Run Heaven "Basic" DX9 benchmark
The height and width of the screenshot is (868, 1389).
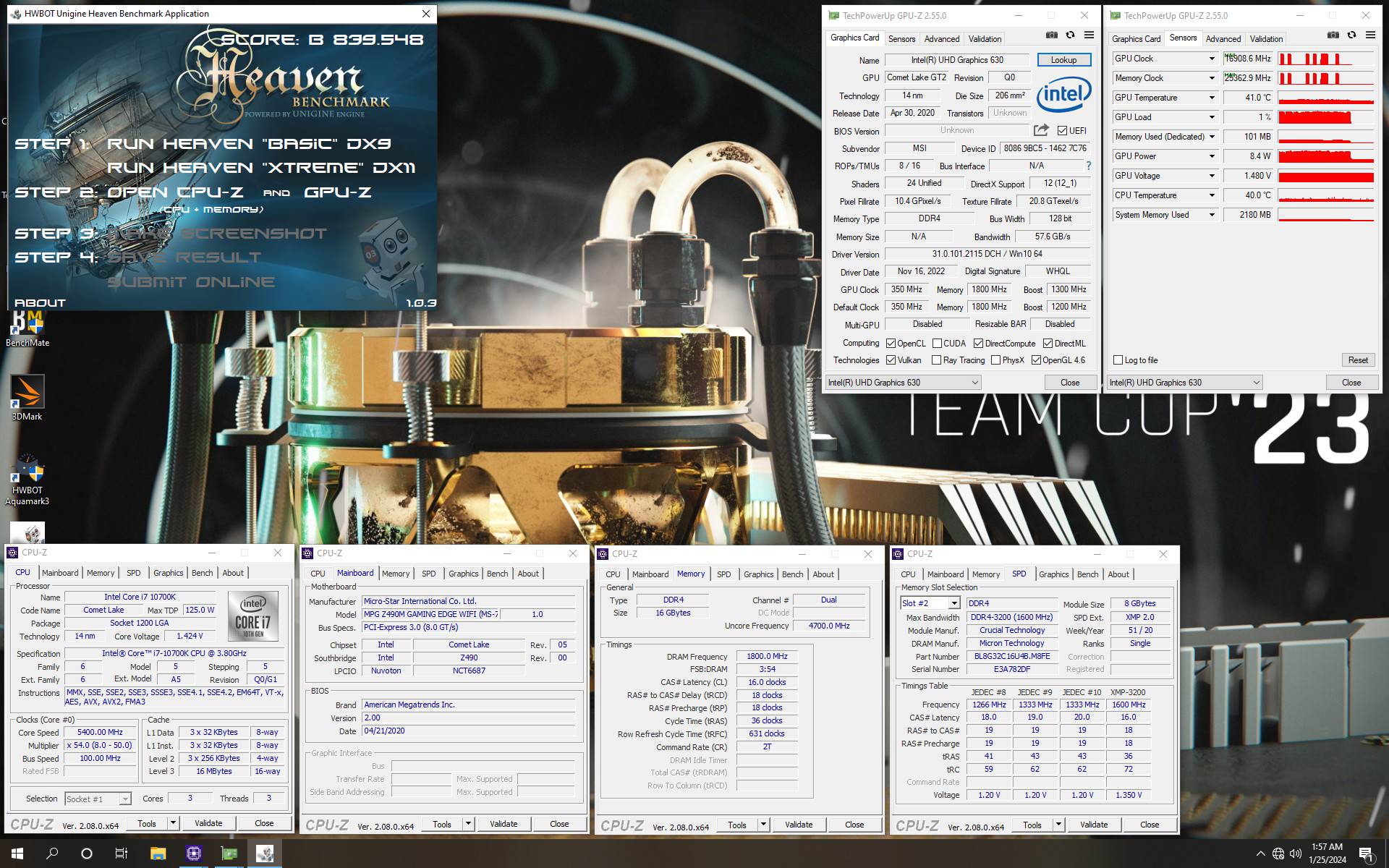(x=249, y=144)
